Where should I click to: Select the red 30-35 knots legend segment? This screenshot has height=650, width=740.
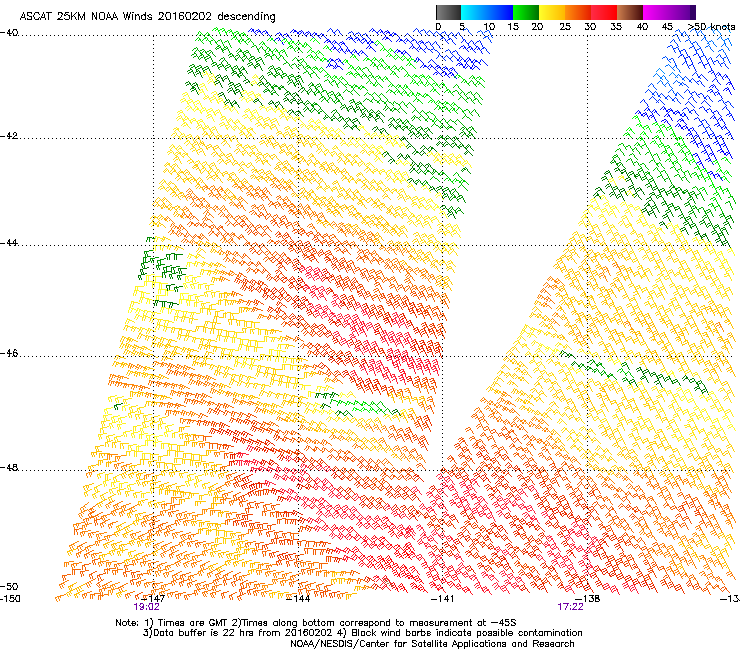coord(604,12)
